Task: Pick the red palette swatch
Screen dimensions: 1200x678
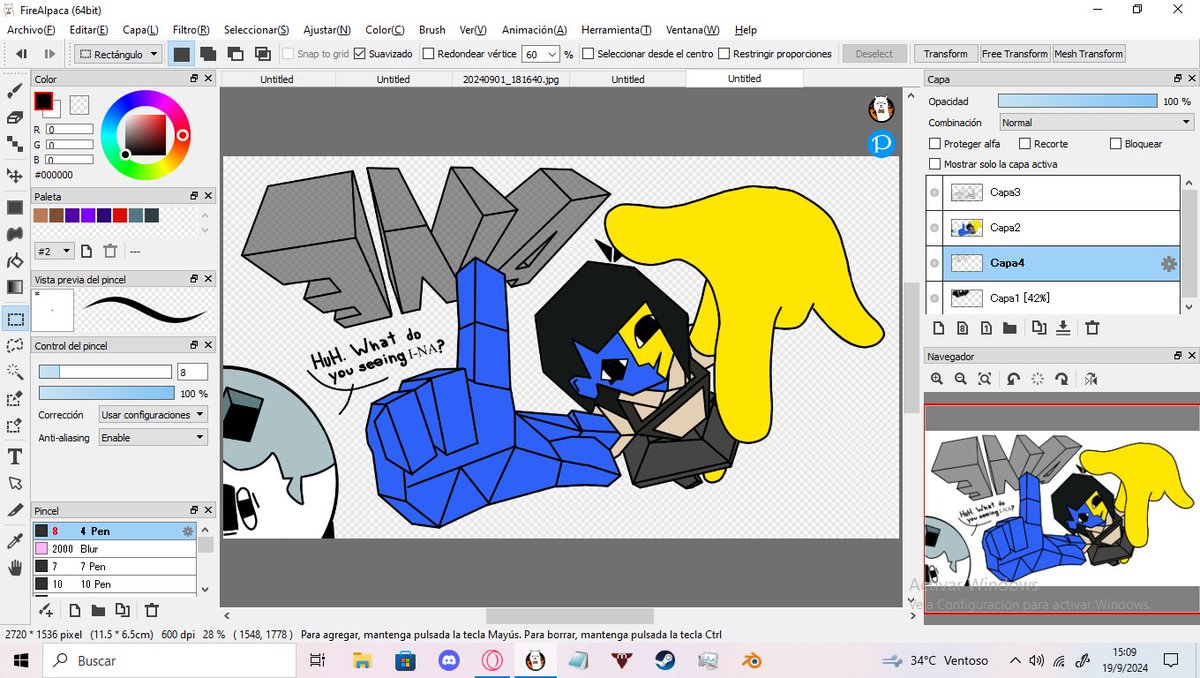Action: click(x=119, y=215)
